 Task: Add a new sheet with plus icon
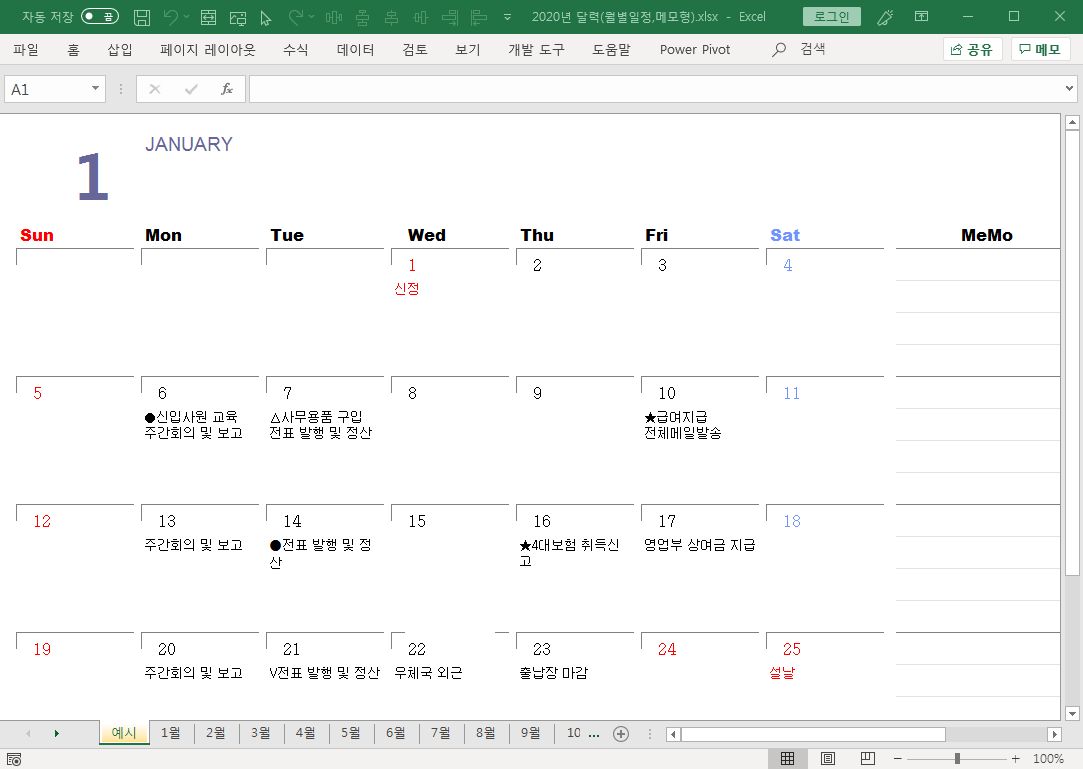tap(620, 733)
